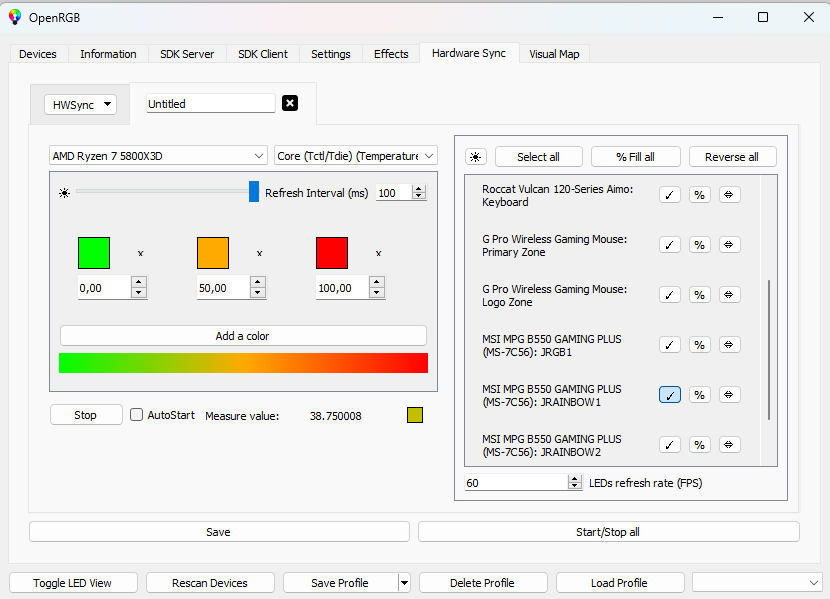Click the OpenRGB app logo in title bar

coord(15,17)
